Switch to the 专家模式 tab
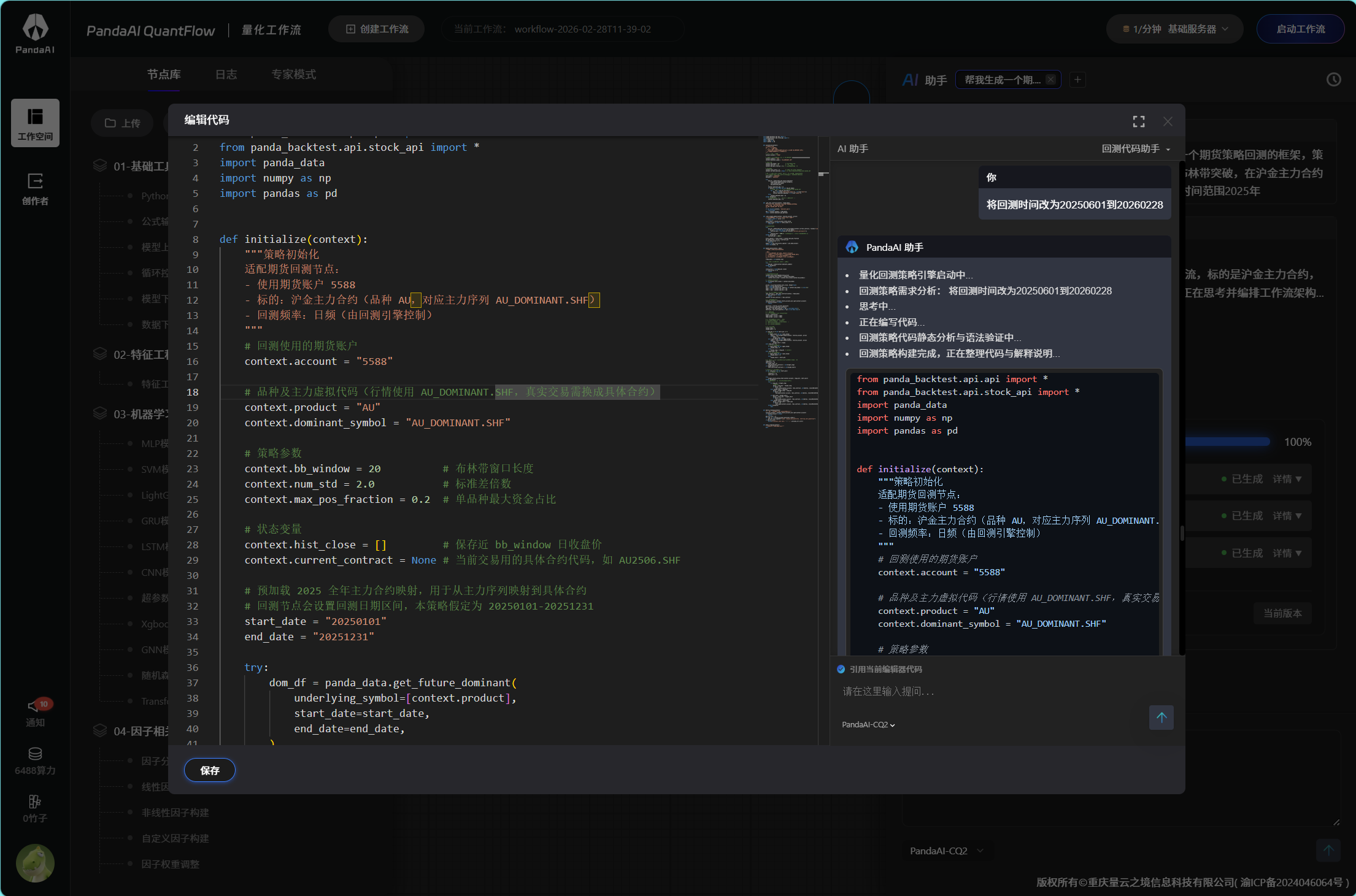The height and width of the screenshot is (896, 1356). [x=294, y=74]
